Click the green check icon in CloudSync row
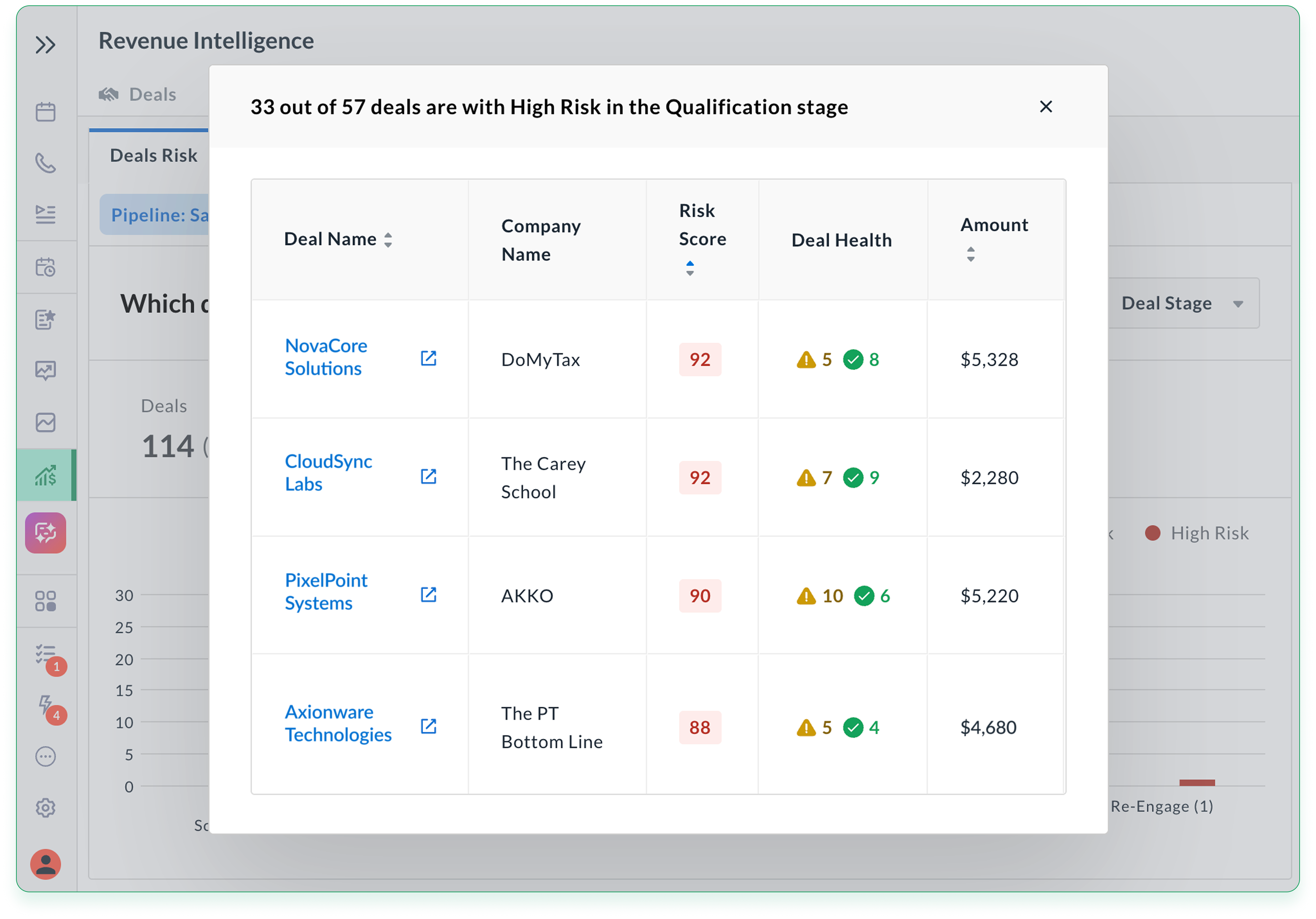This screenshot has width=1316, height=919. pyautogui.click(x=853, y=477)
